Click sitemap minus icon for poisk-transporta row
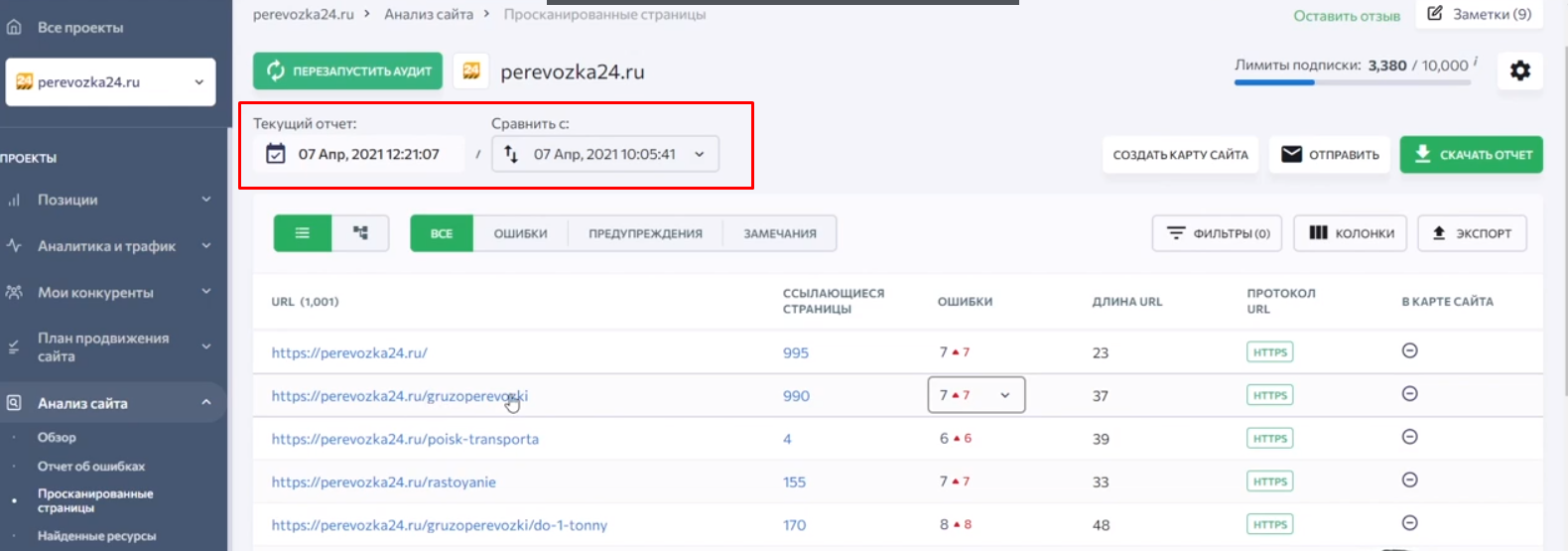1568x551 pixels. pos(1409,437)
